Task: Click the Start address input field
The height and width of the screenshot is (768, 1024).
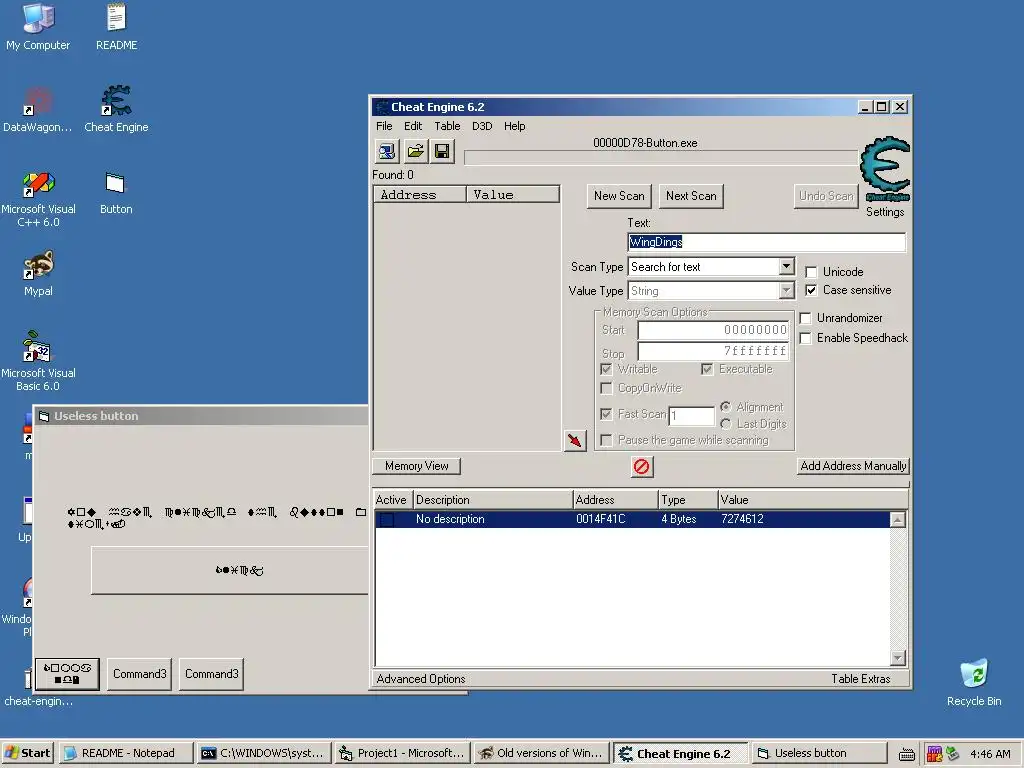Action: [x=713, y=330]
